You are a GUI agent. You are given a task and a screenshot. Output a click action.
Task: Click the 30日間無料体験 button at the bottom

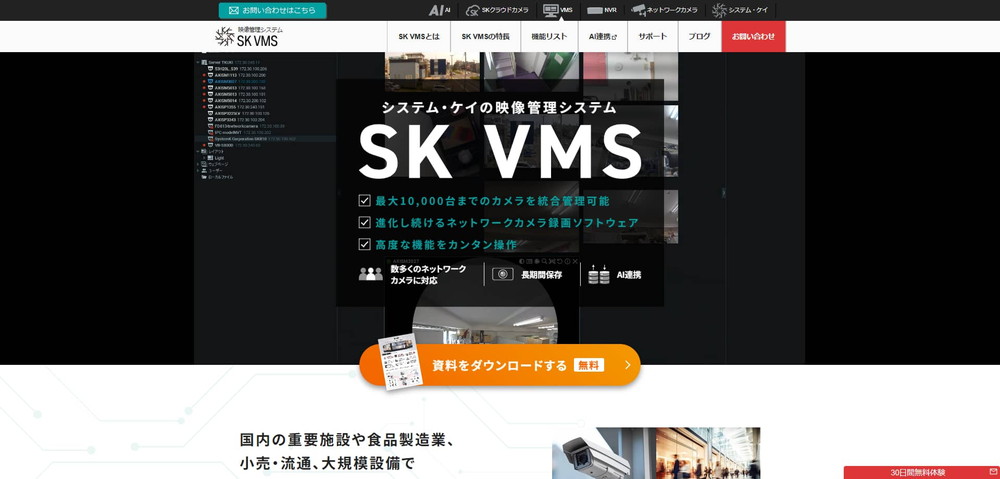pos(922,473)
